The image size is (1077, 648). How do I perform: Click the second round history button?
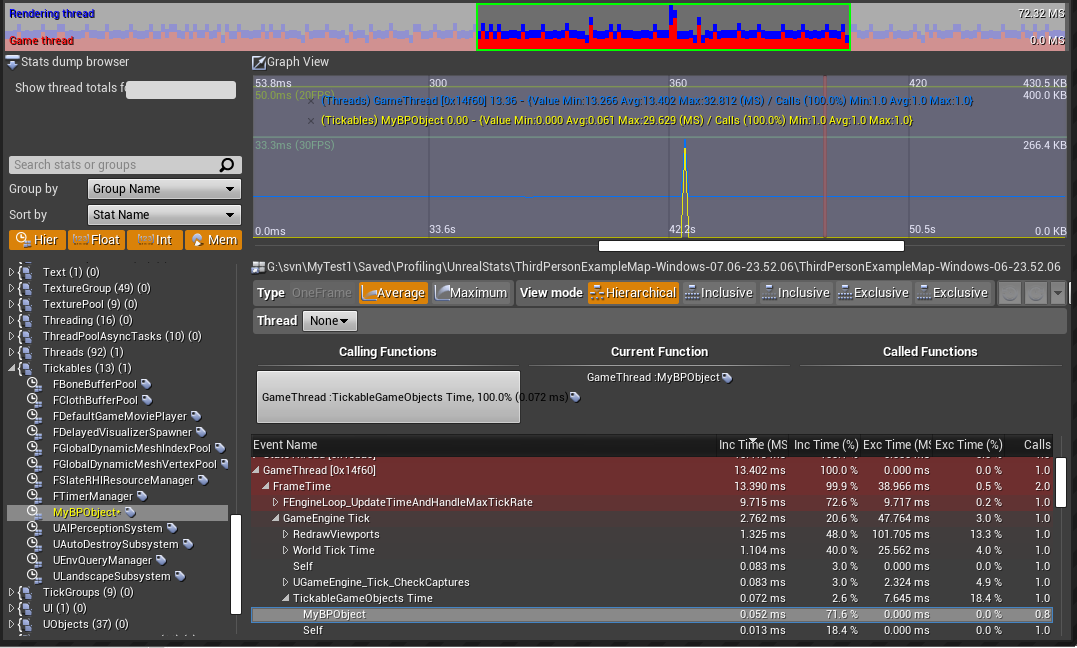point(1035,293)
